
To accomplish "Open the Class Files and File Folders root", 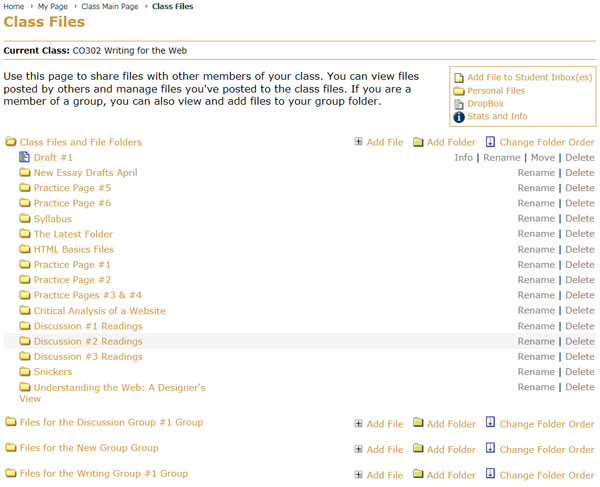I will click(x=81, y=142).
